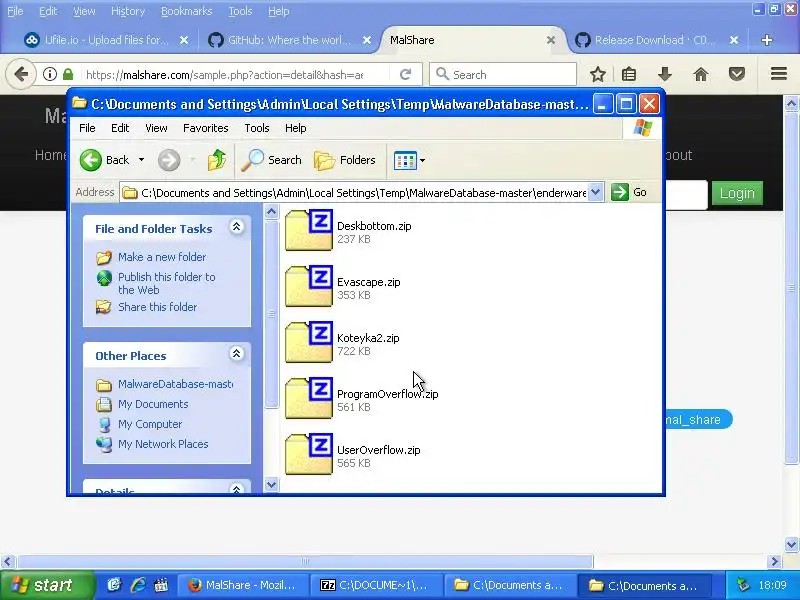Viewport: 800px width, 600px height.
Task: Click the Firefox search box
Action: click(503, 74)
